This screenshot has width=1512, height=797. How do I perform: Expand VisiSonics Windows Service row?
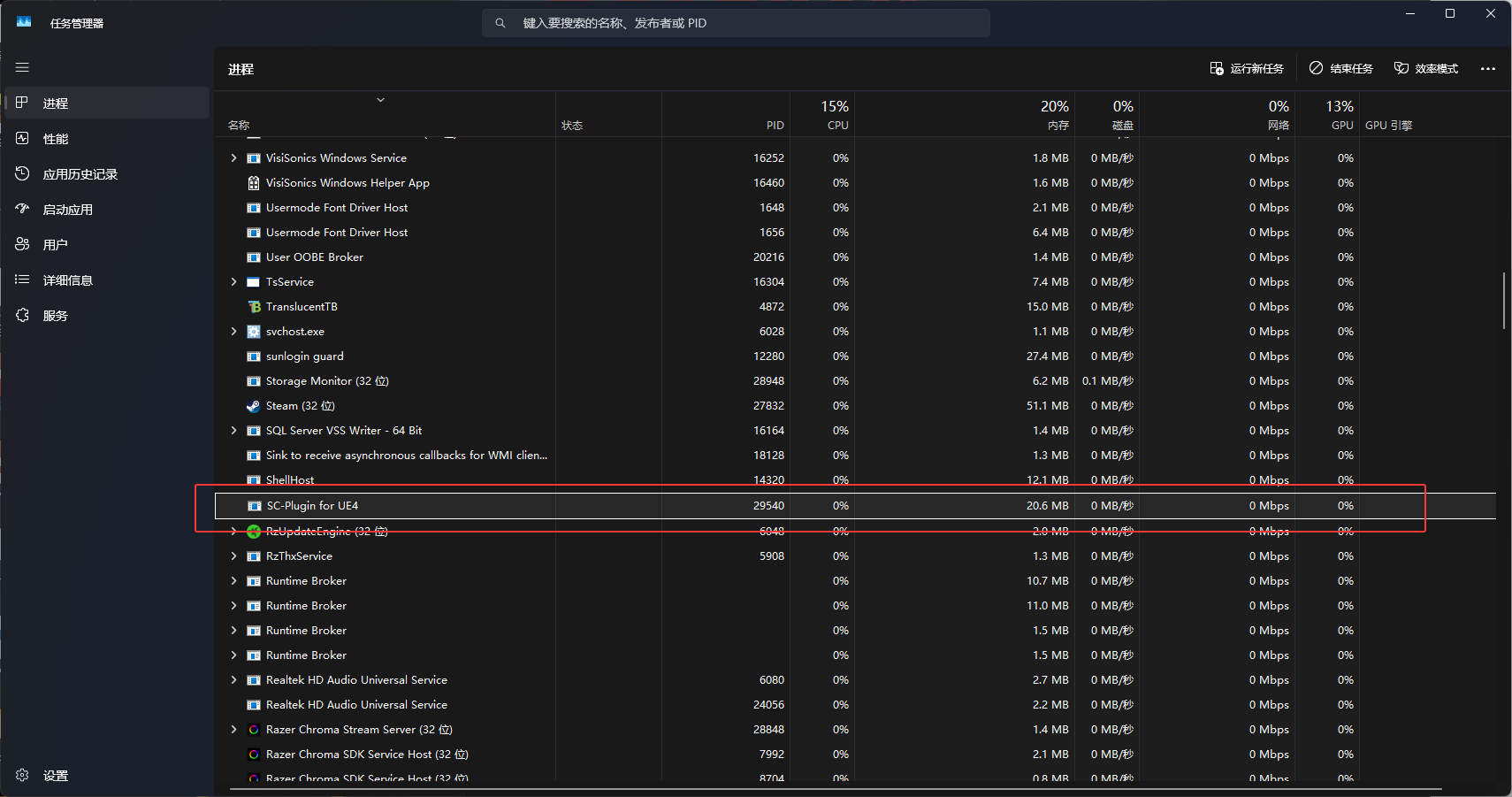(x=233, y=158)
